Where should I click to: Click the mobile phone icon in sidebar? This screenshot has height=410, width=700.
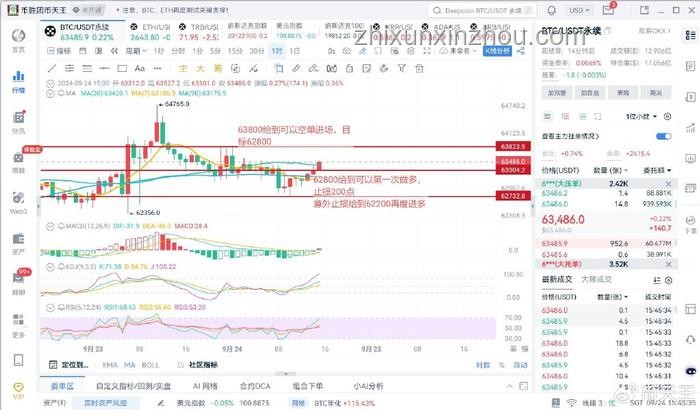18,360
